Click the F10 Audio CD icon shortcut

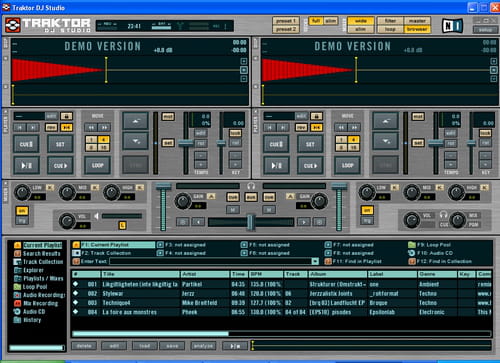[411, 253]
